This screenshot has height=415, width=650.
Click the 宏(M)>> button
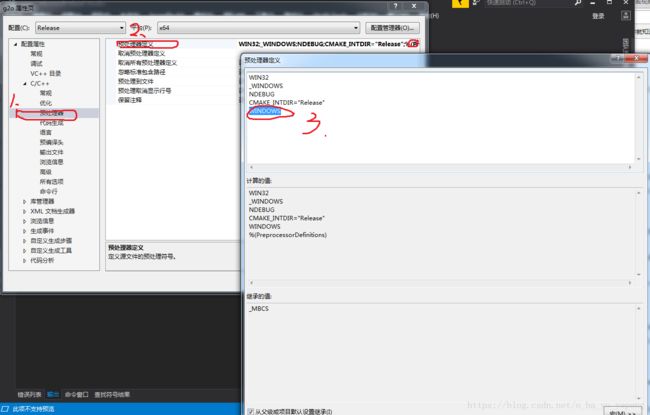pyautogui.click(x=623, y=412)
